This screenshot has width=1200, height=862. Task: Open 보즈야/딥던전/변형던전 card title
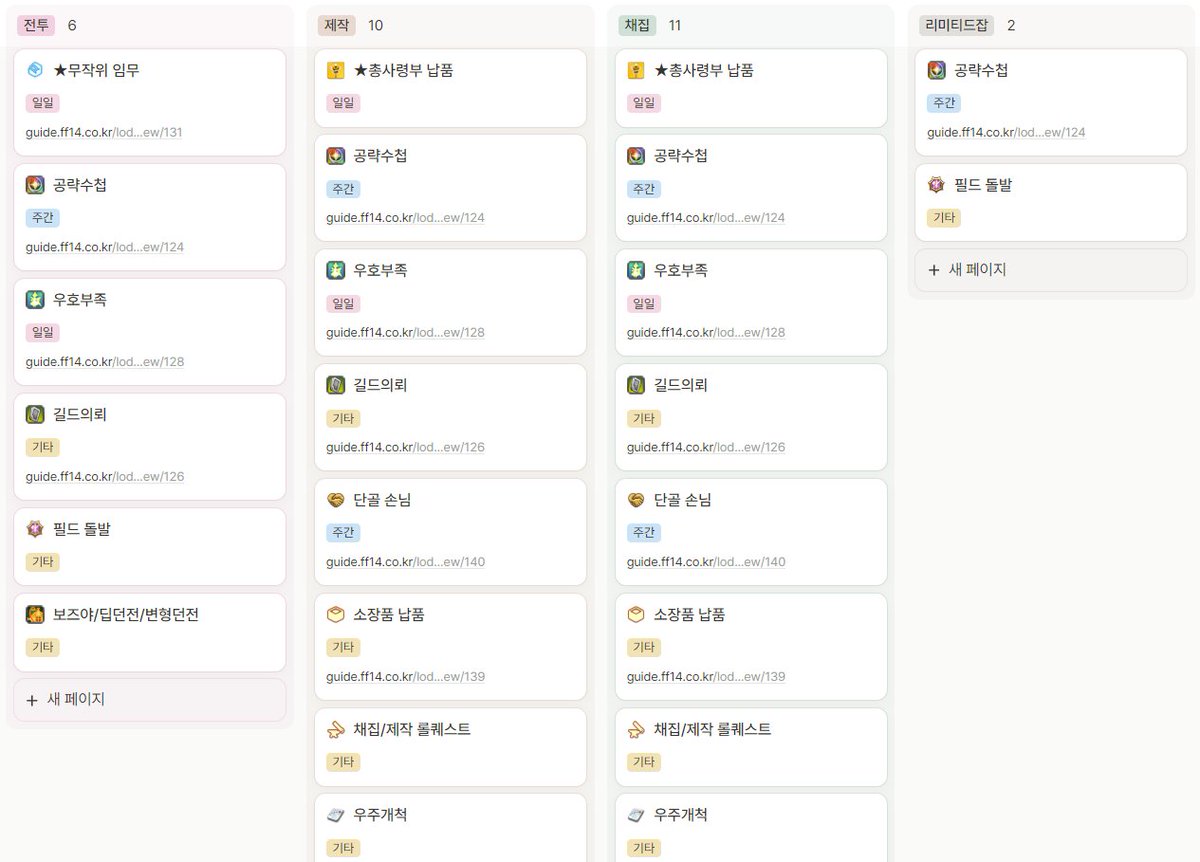(x=126, y=614)
